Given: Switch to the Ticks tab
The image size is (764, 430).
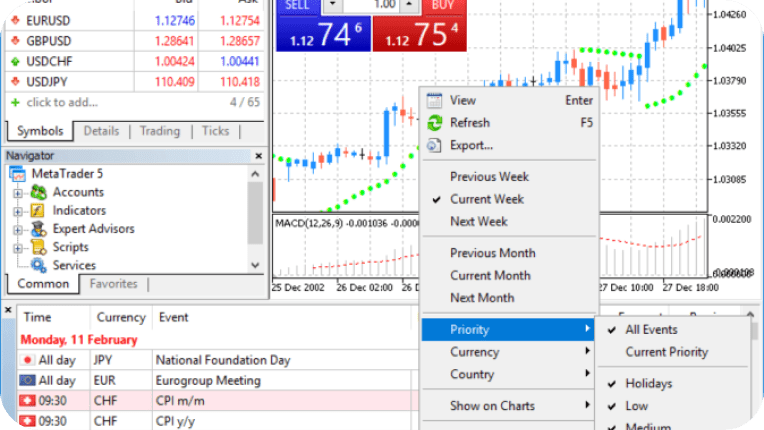Looking at the screenshot, I should [x=215, y=131].
